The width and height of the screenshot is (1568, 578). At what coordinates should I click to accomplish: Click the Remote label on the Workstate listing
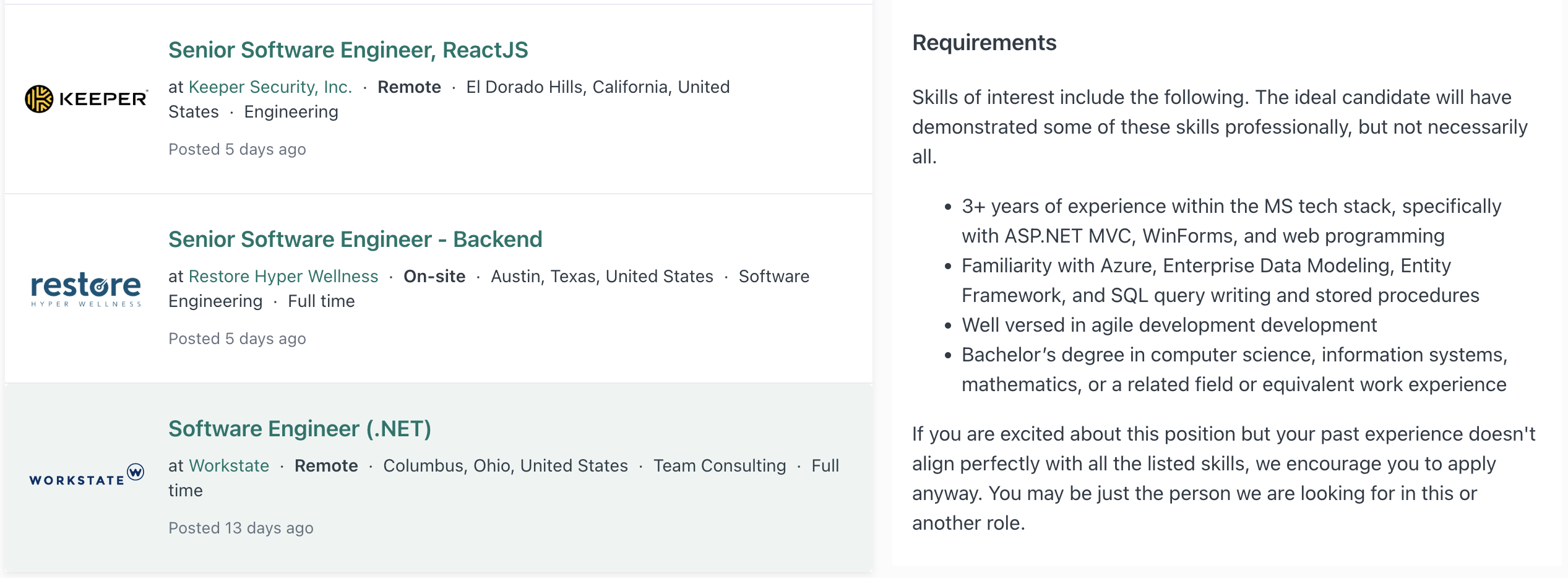click(326, 466)
